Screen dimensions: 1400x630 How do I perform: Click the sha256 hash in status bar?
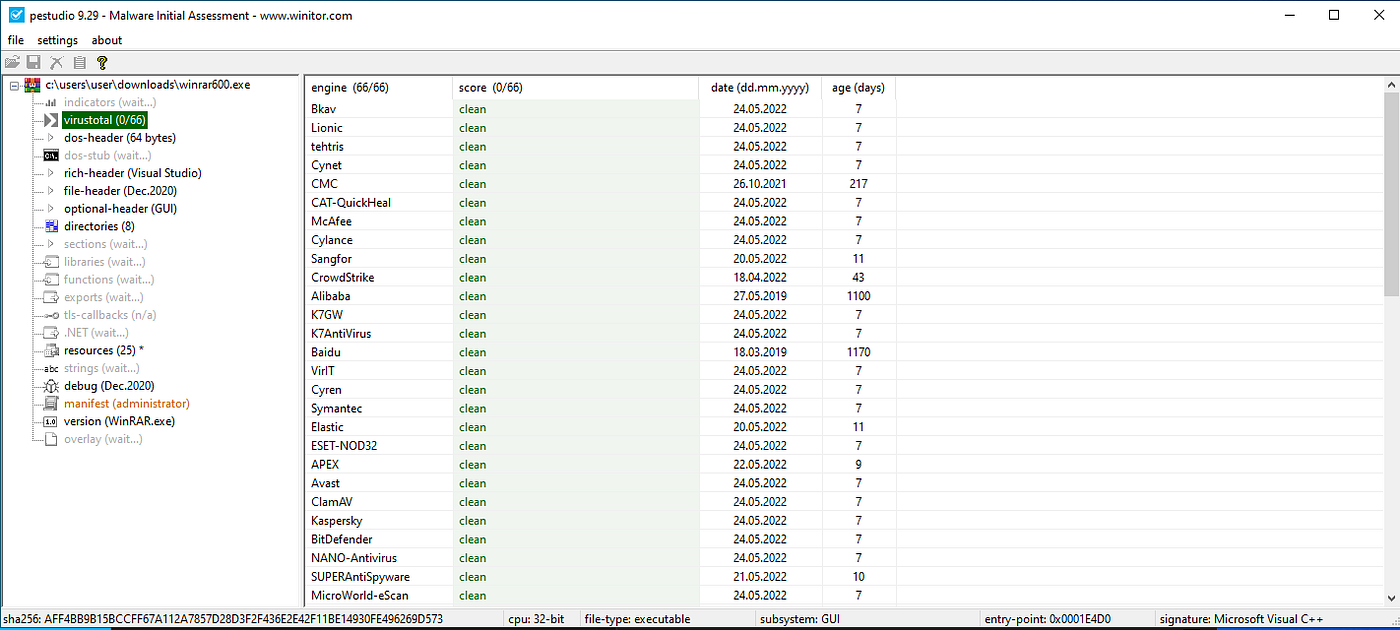[223, 619]
